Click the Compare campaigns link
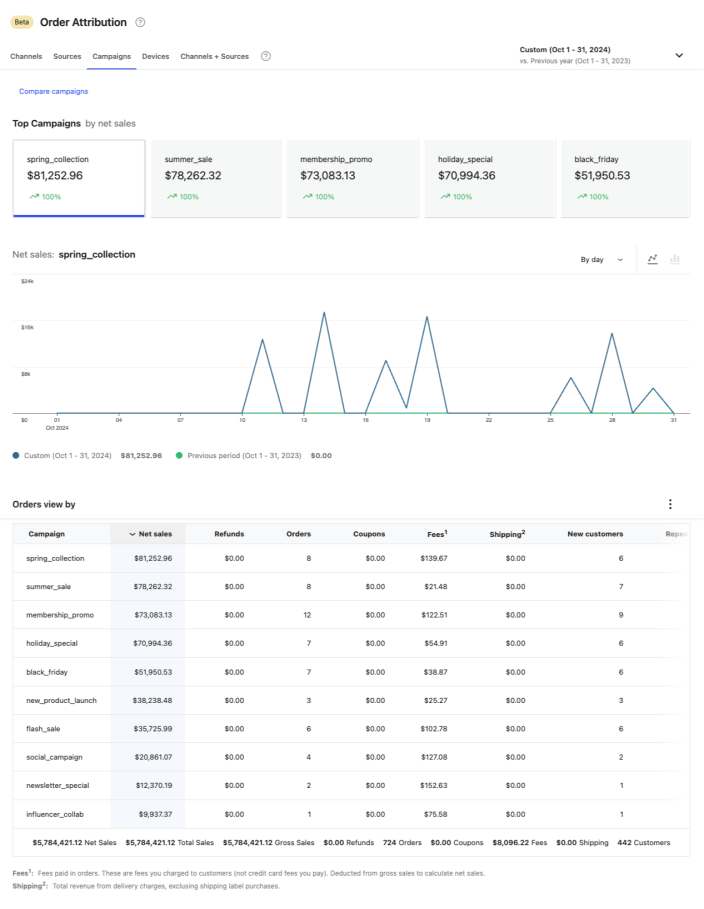The image size is (704, 909). click(x=54, y=91)
